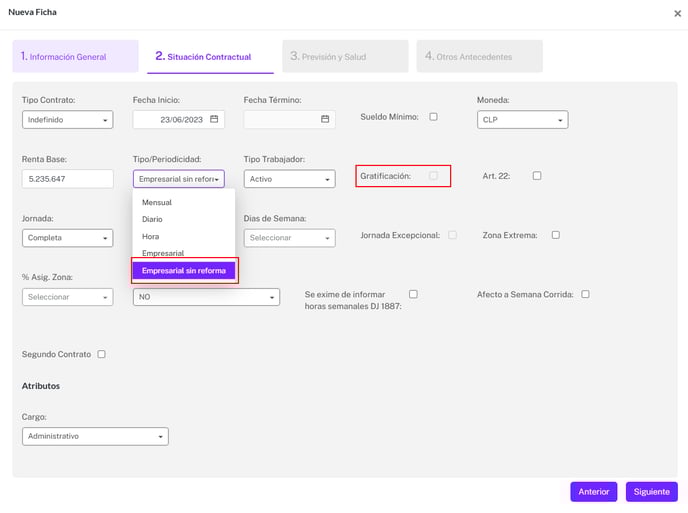Screen dimensions: 688x513
Task: Open the Tipo Trabajador dropdown
Action: click(288, 179)
